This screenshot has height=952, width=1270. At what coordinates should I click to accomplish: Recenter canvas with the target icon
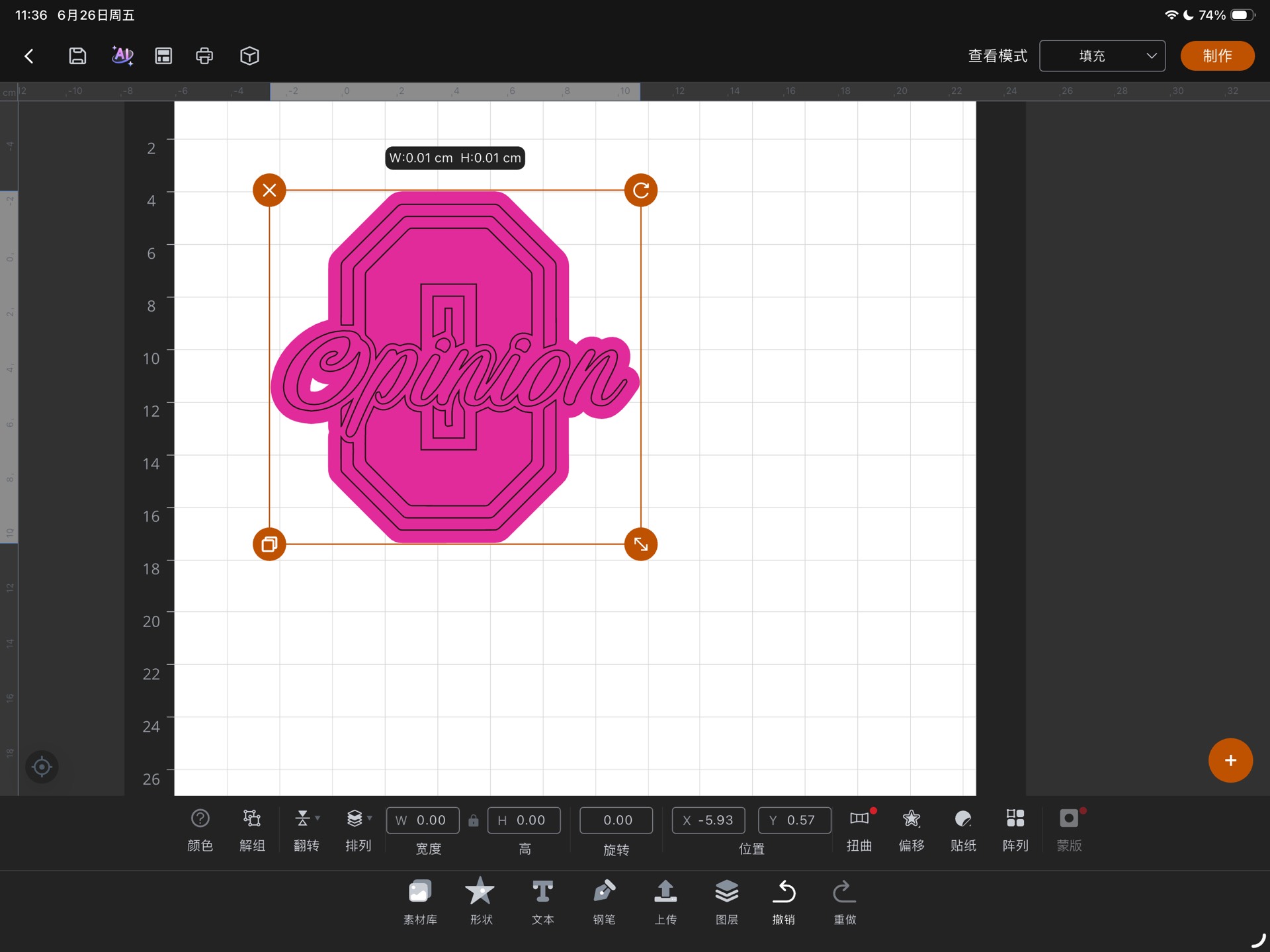tap(42, 767)
